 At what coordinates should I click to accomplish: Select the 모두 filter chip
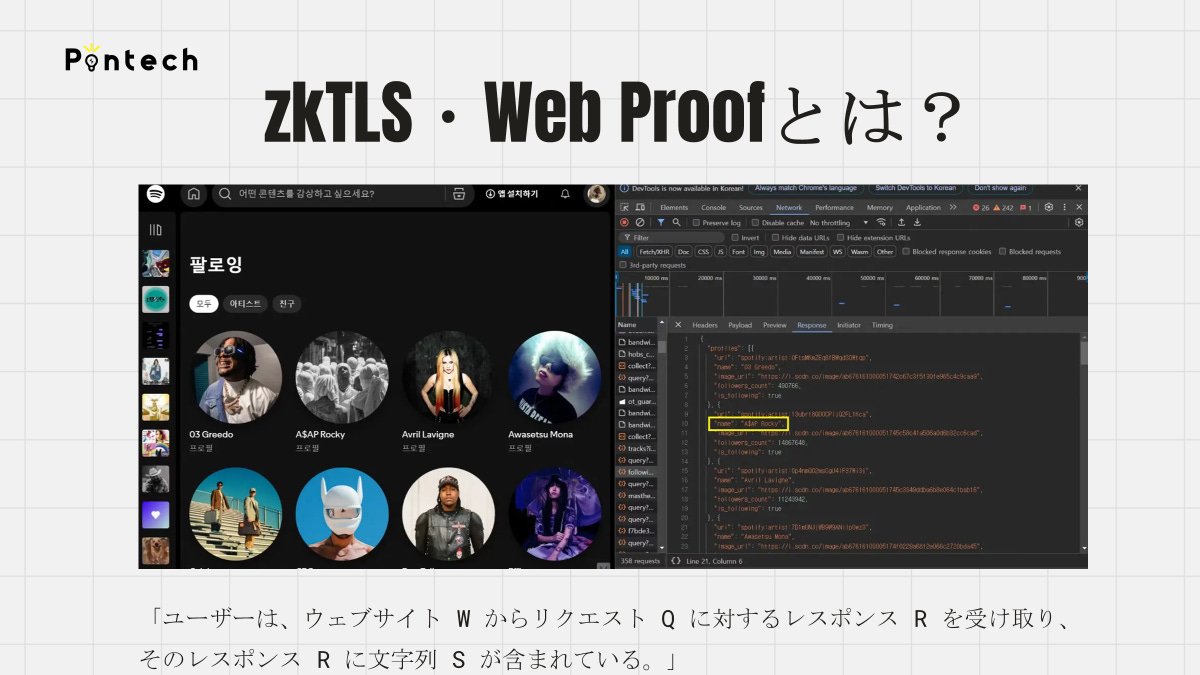pos(204,303)
